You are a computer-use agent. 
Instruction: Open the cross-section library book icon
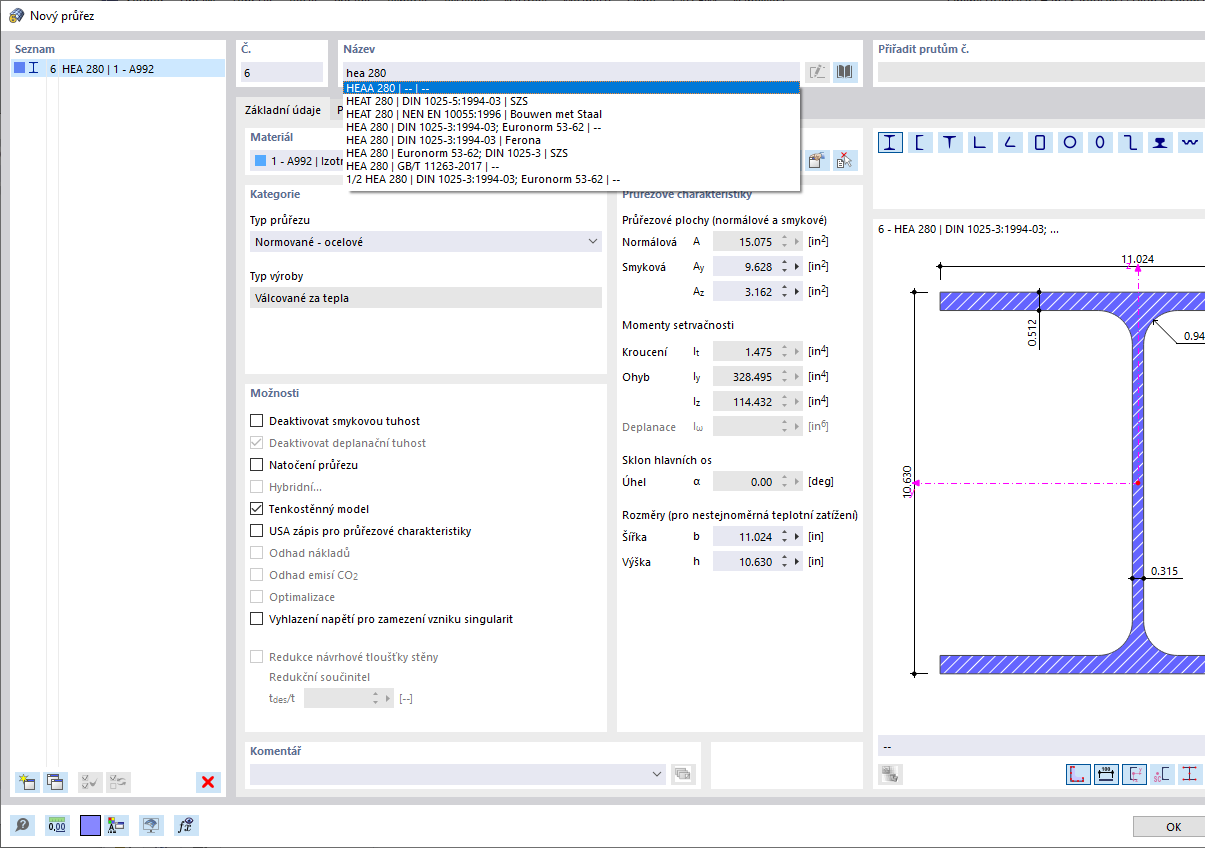click(x=846, y=72)
